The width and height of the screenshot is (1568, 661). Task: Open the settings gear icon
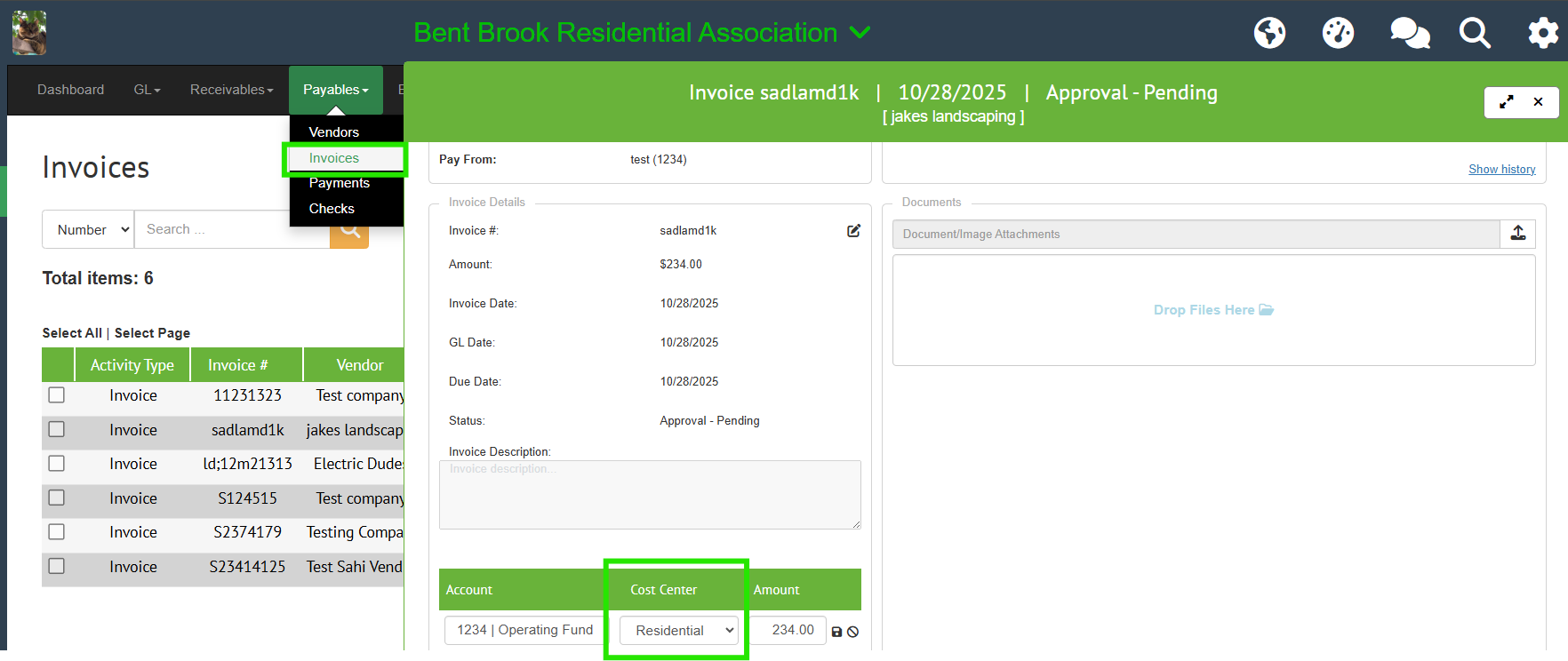tap(1543, 33)
